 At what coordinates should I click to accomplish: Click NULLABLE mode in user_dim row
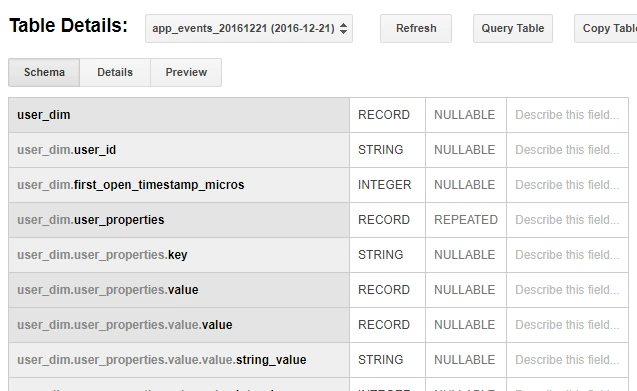pyautogui.click(x=465, y=115)
